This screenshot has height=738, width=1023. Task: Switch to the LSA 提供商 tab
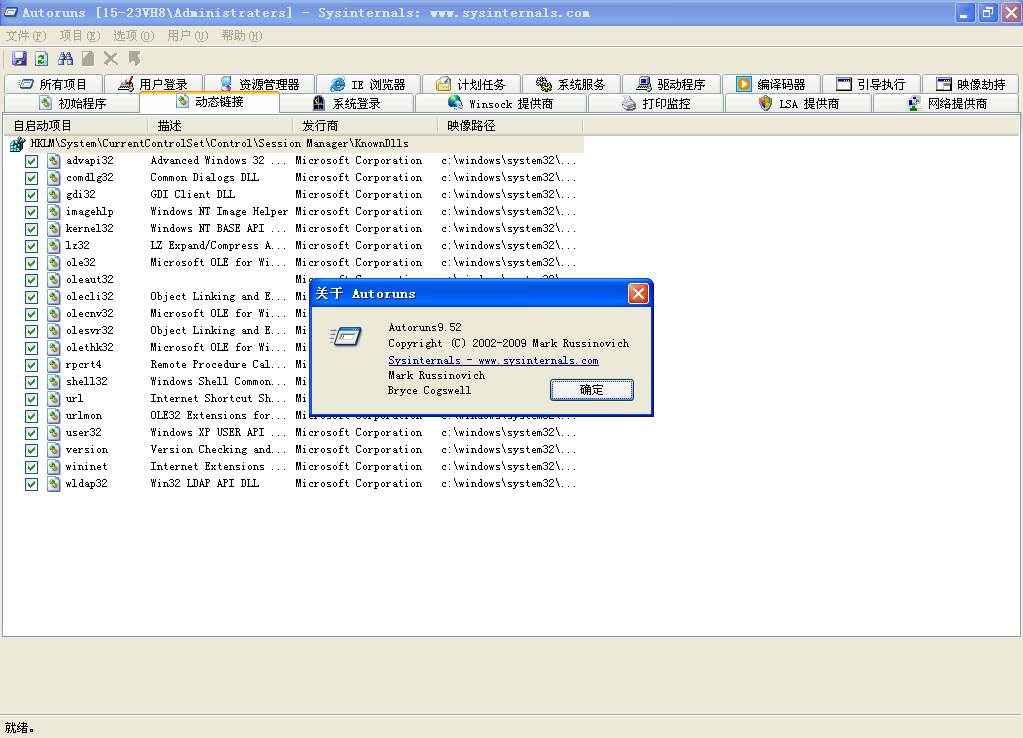tap(799, 103)
